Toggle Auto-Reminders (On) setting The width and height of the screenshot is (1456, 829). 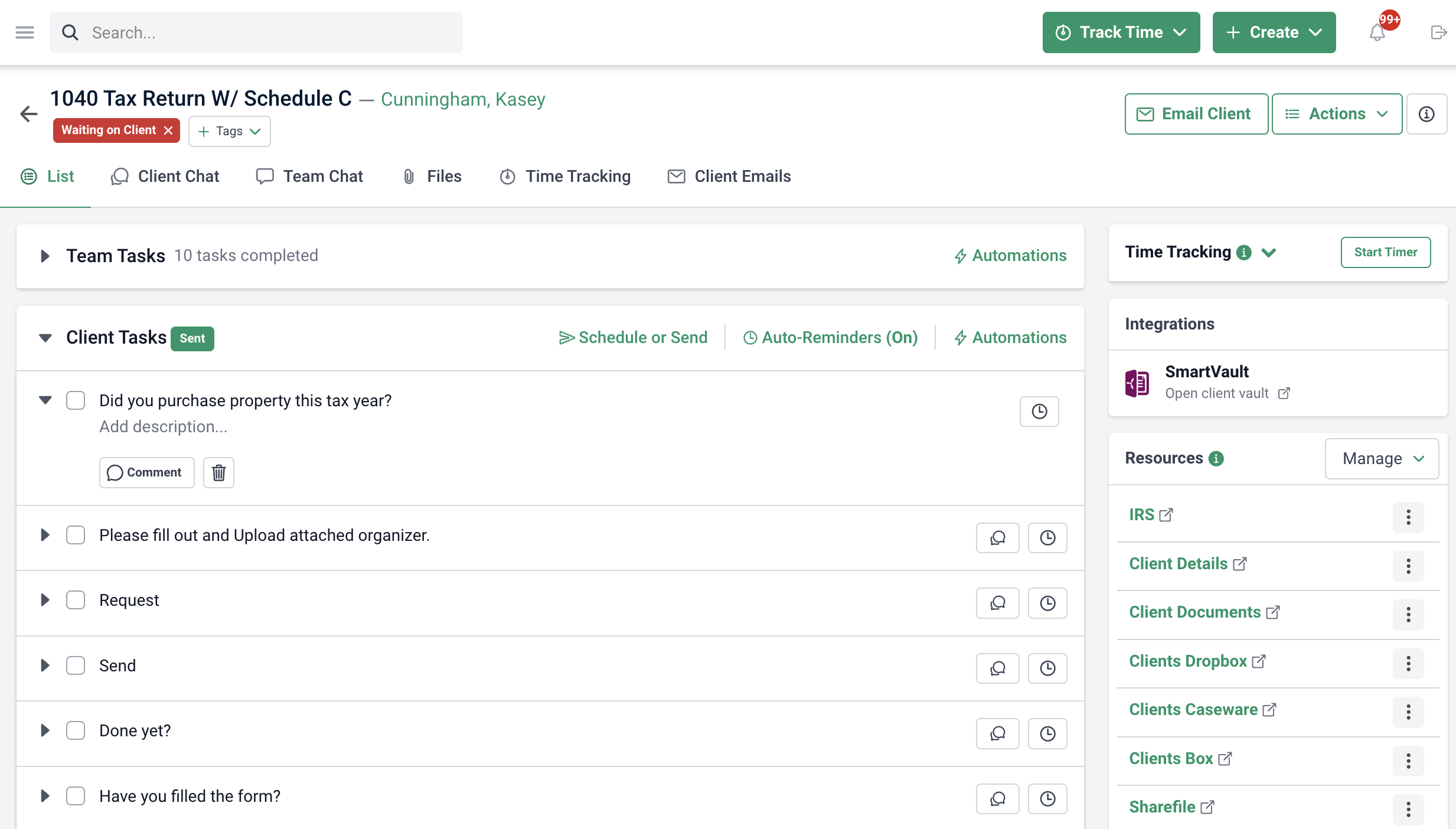830,338
